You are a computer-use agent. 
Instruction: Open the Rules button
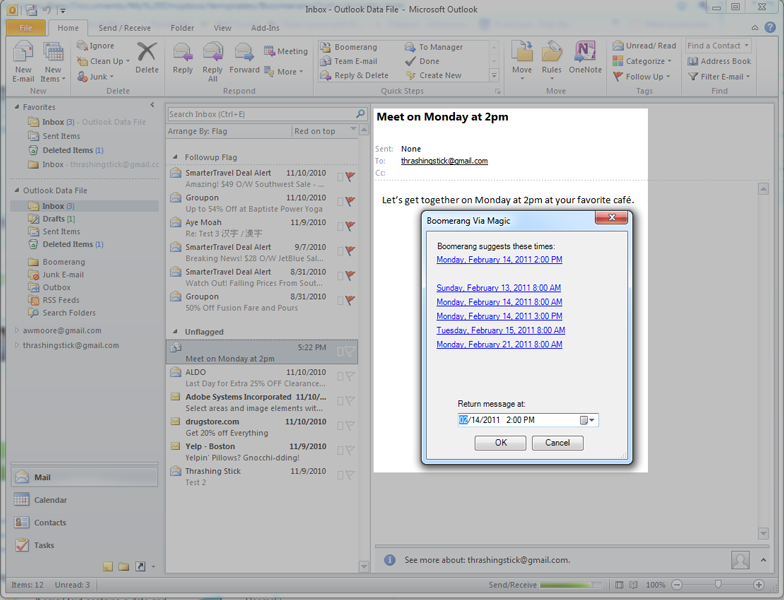pos(552,61)
